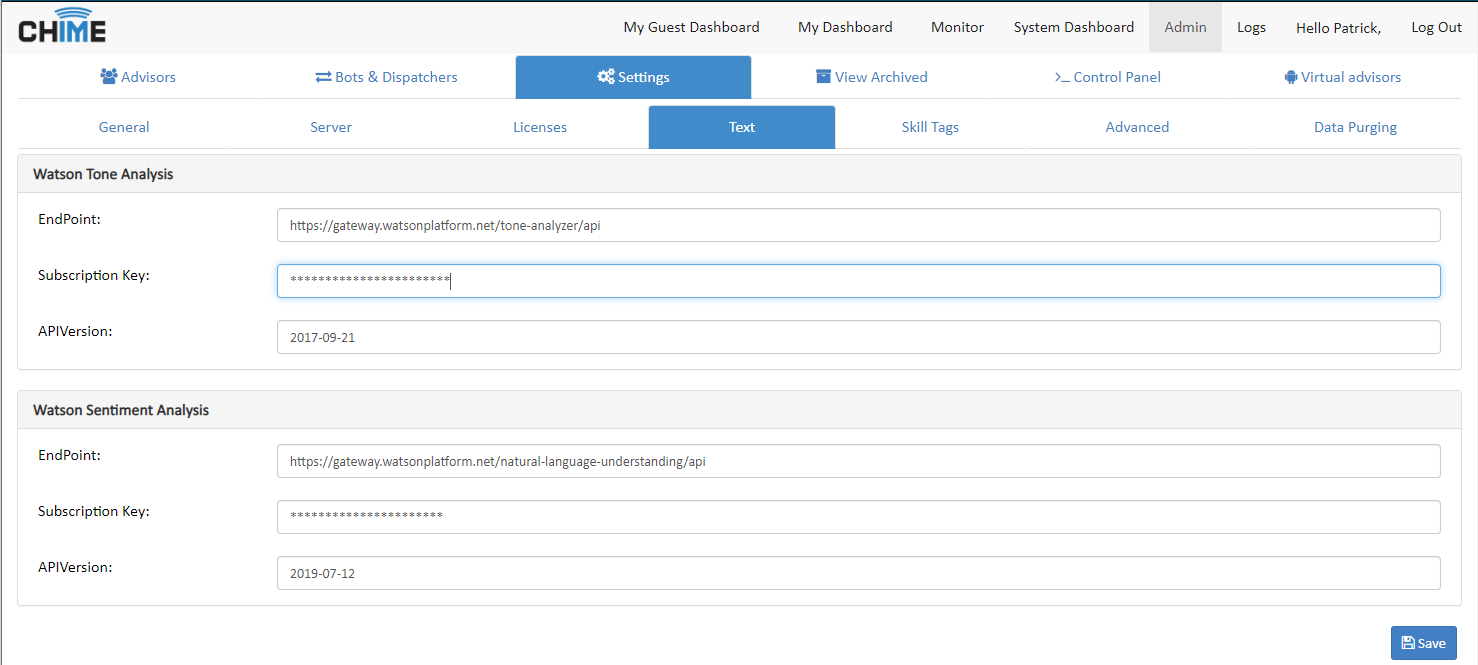The height and width of the screenshot is (665, 1478).
Task: Open the View Archived tab
Action: (871, 77)
